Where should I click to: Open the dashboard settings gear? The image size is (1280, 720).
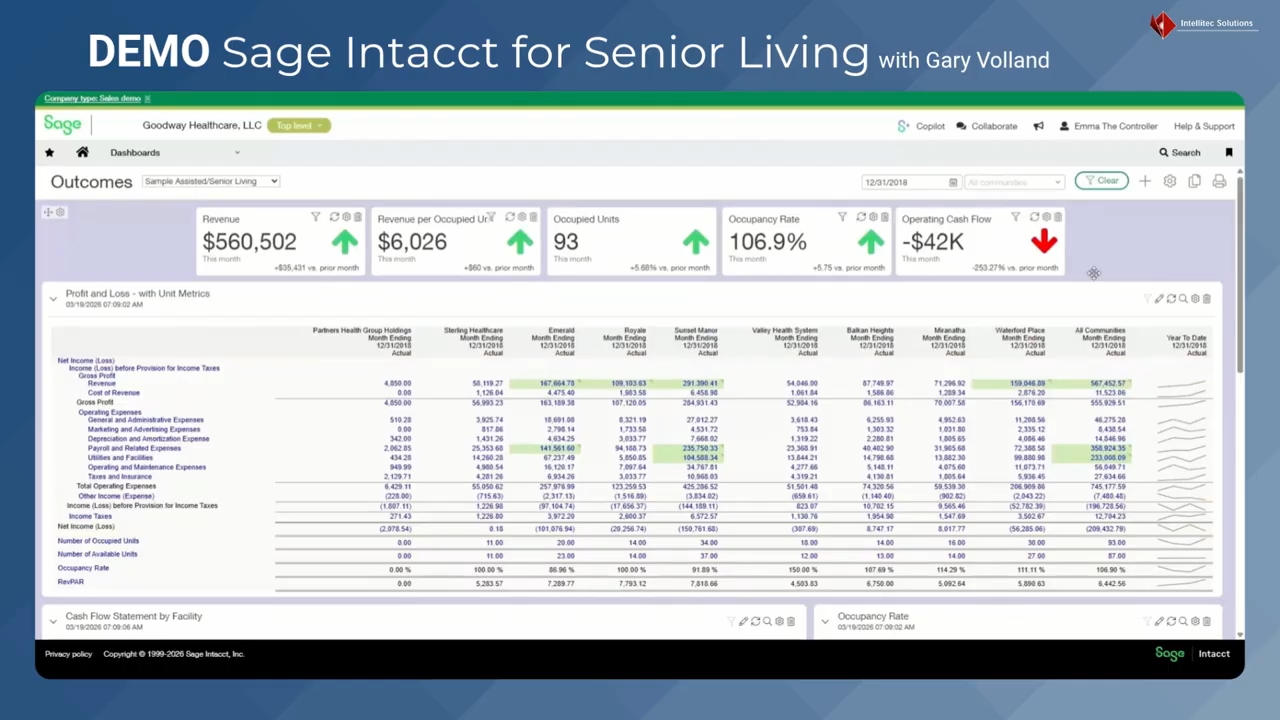(x=1170, y=181)
